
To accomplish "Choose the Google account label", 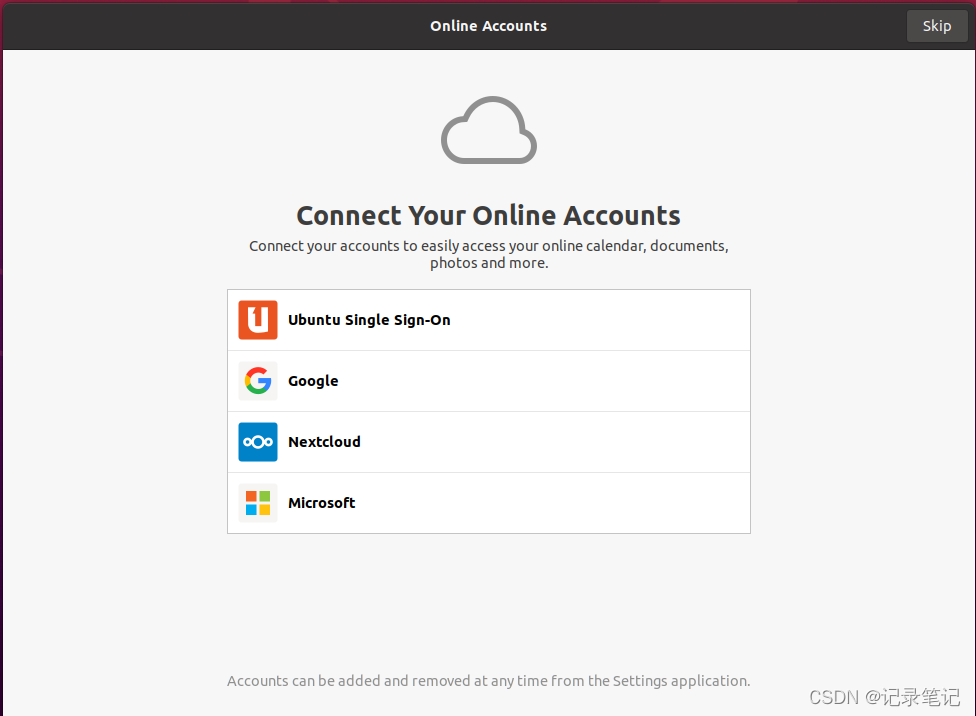I will point(313,381).
